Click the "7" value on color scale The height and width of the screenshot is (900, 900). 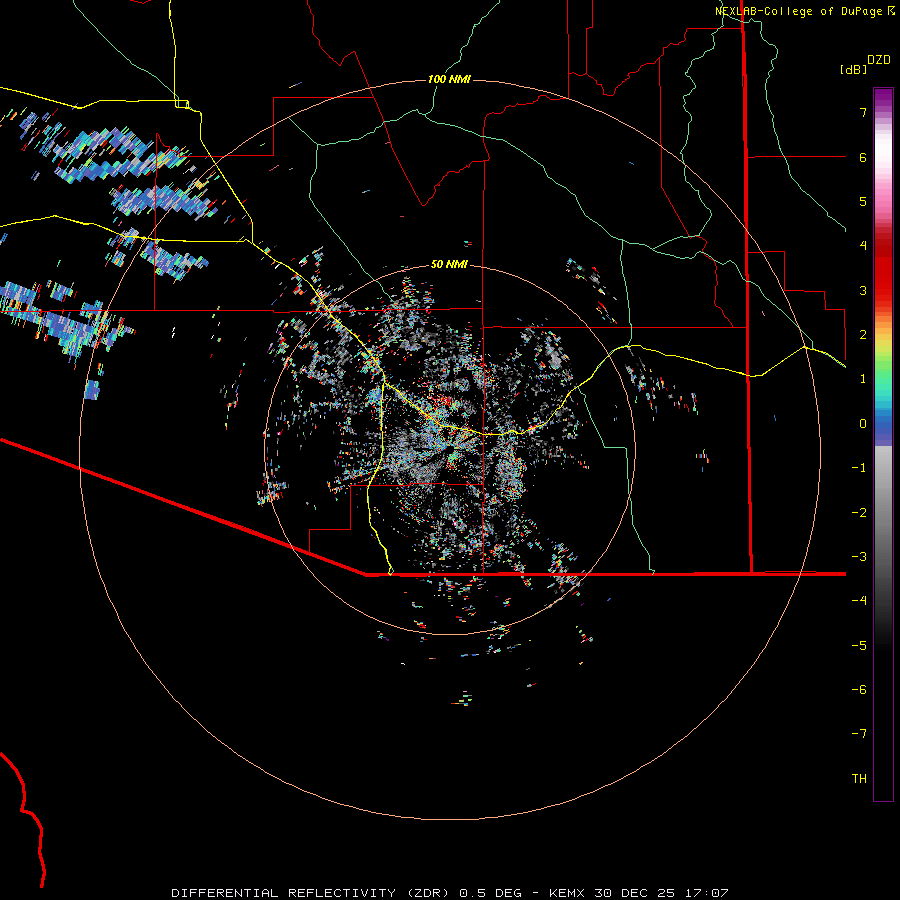[863, 112]
